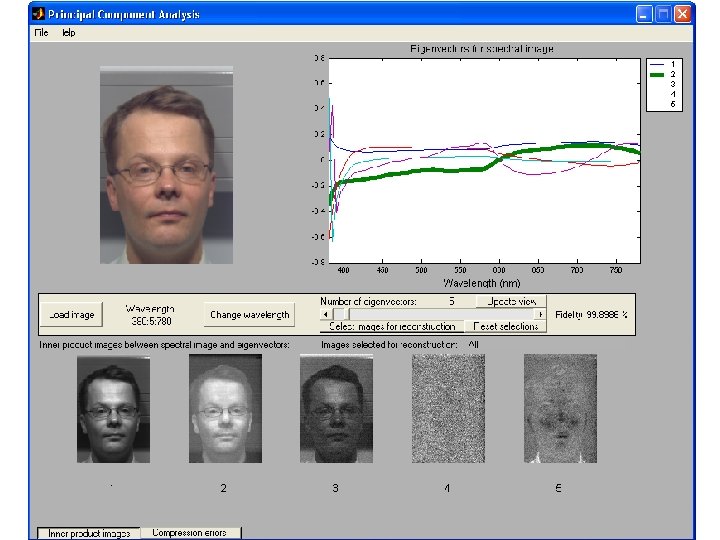
Task: Click the eigenvector plot legend
Action: (x=665, y=83)
